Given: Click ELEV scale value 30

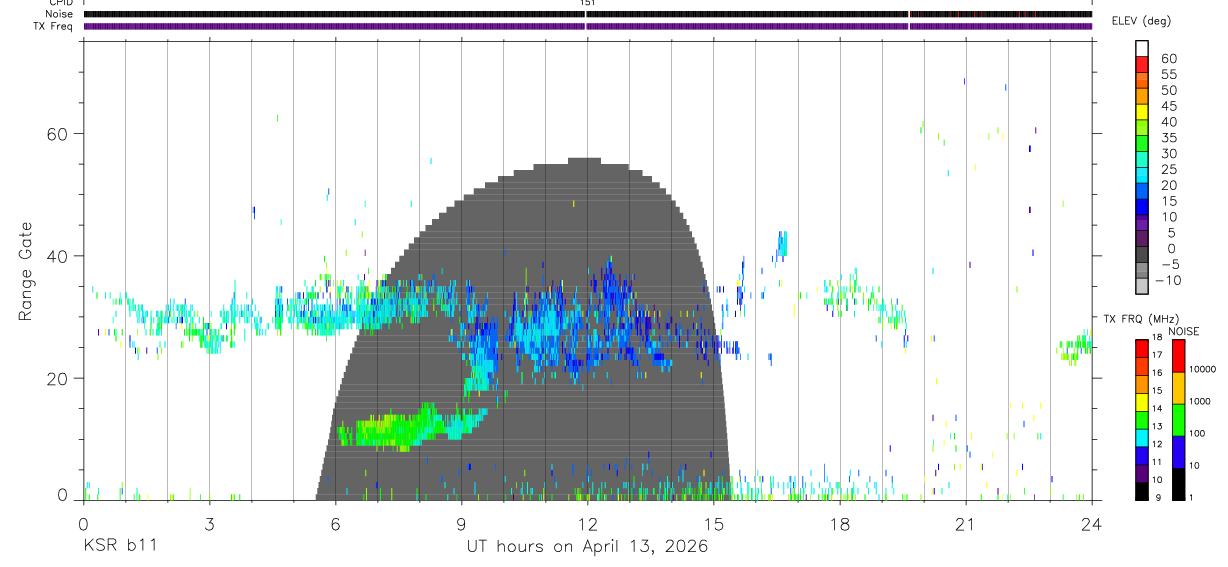Looking at the screenshot, I should click(1167, 154).
